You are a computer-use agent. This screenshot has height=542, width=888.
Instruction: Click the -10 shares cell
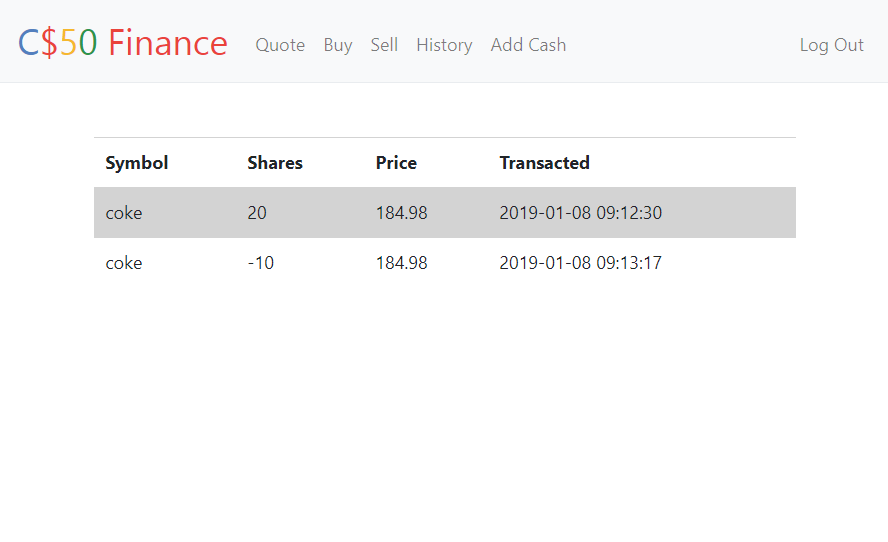(x=261, y=263)
